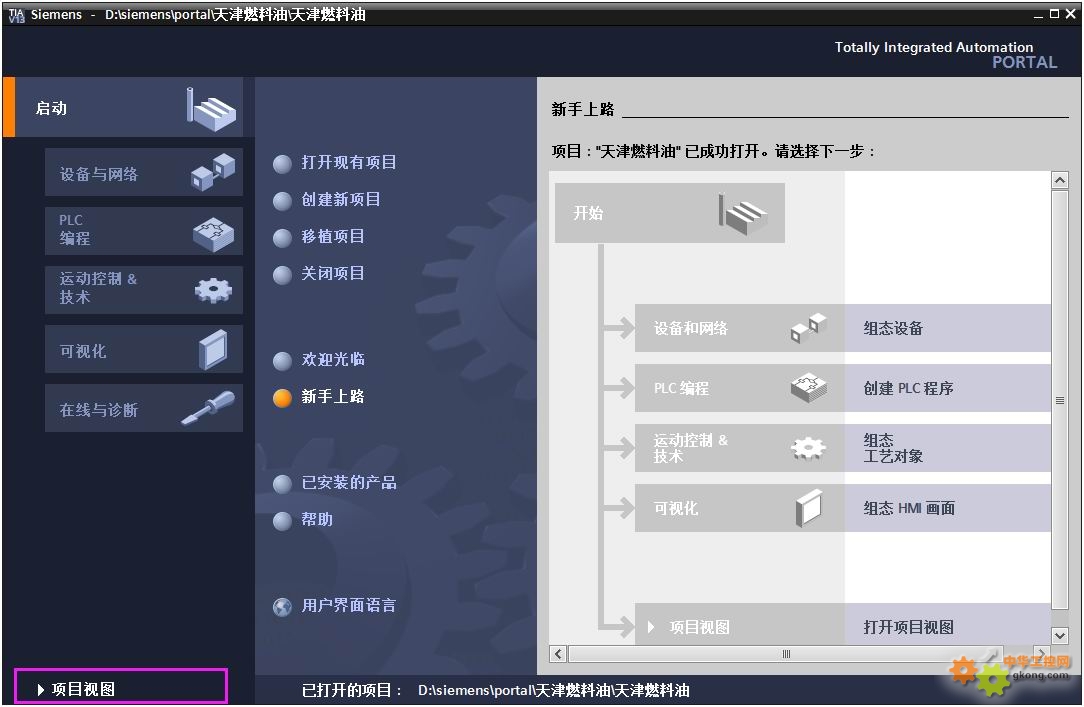1084x707 pixels.
Task: Open the 运动控制 & 技术 portal tab
Action: pyautogui.click(x=144, y=290)
